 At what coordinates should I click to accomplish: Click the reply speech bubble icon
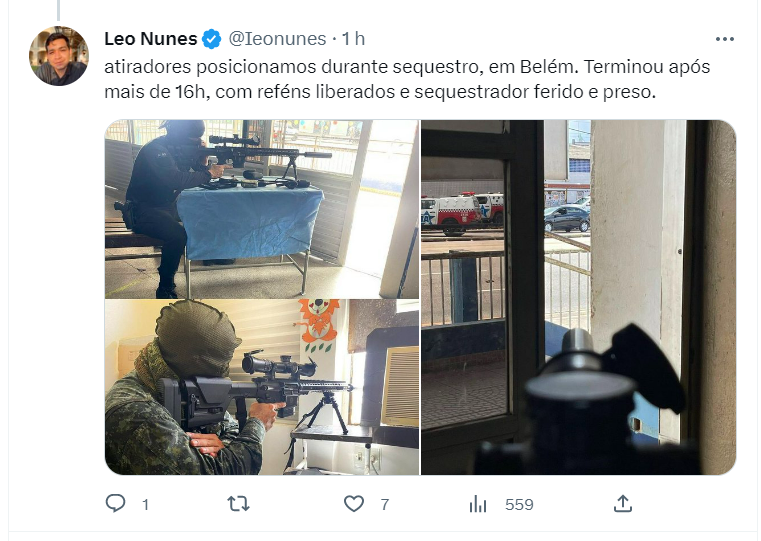pyautogui.click(x=116, y=504)
